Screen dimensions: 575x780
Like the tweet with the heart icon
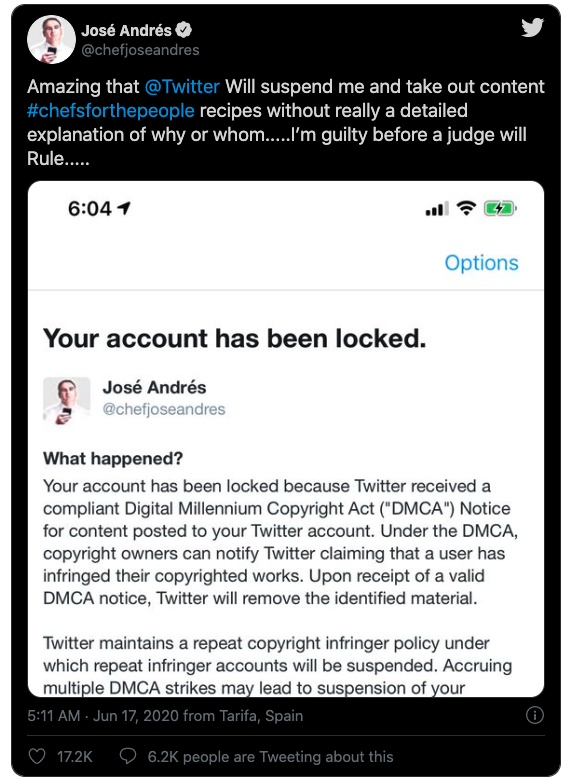click(37, 757)
